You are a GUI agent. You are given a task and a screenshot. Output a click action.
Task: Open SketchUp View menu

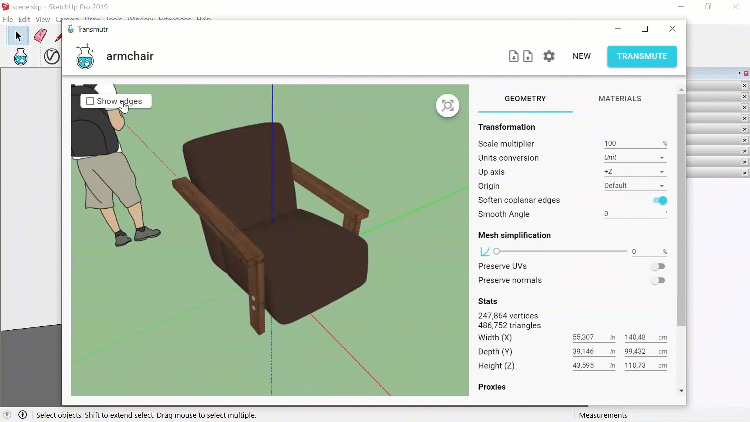[x=43, y=19]
